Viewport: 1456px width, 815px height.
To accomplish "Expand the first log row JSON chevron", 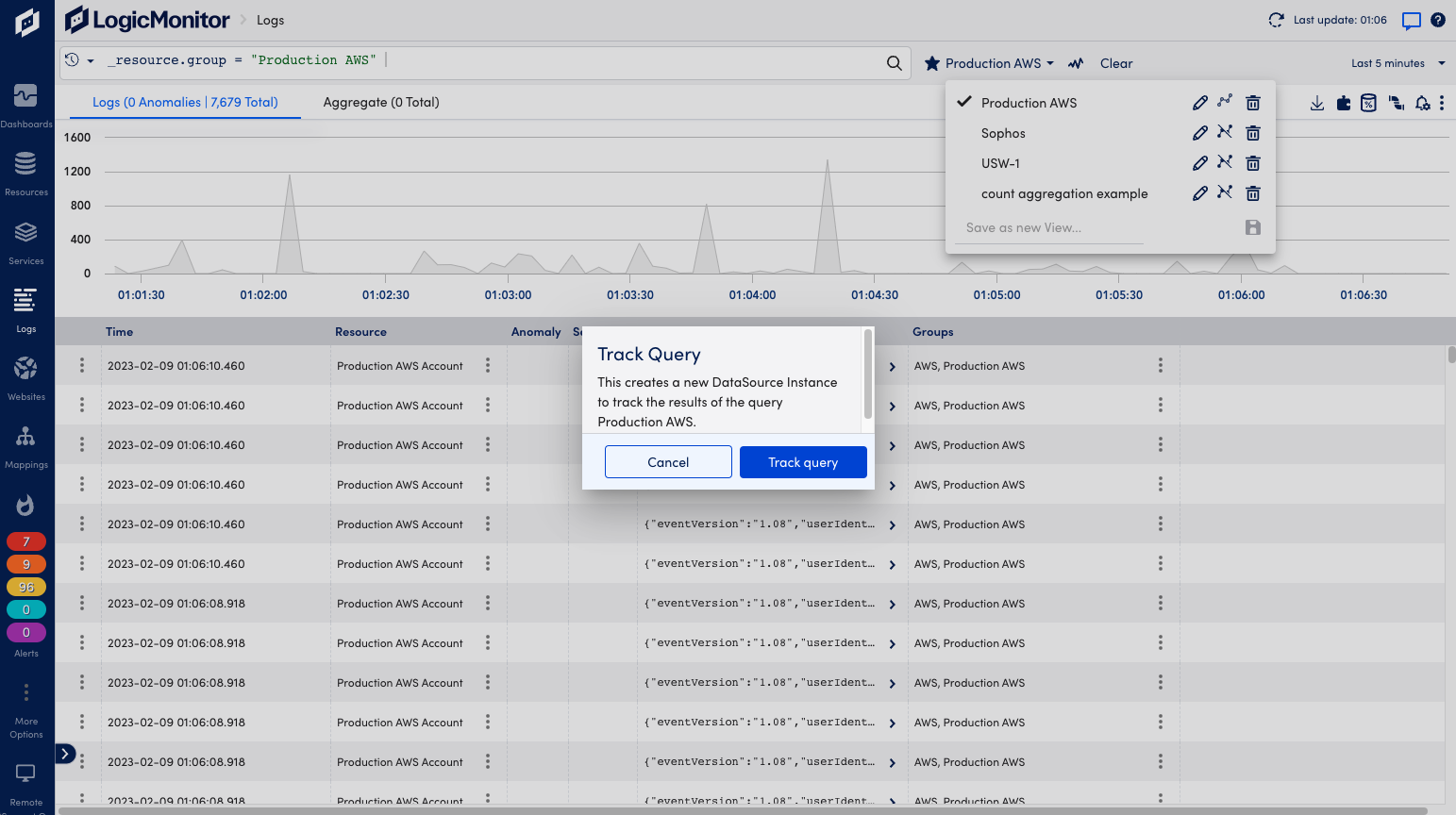I will pos(891,366).
